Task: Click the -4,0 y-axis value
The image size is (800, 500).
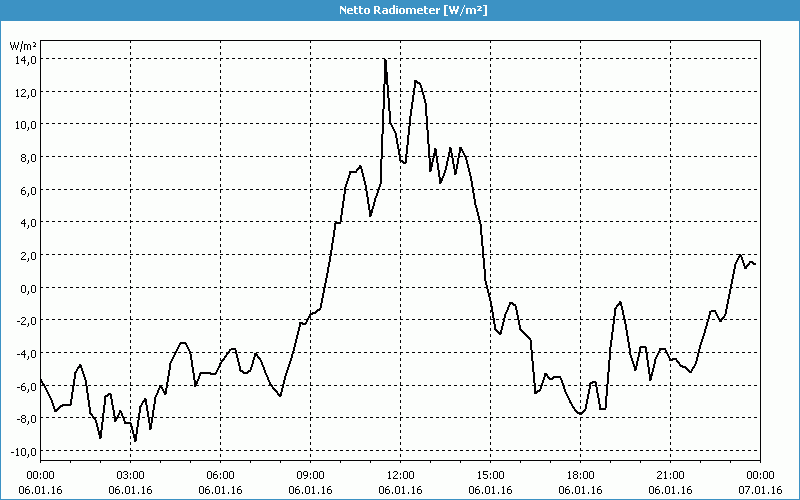Action: (27, 353)
